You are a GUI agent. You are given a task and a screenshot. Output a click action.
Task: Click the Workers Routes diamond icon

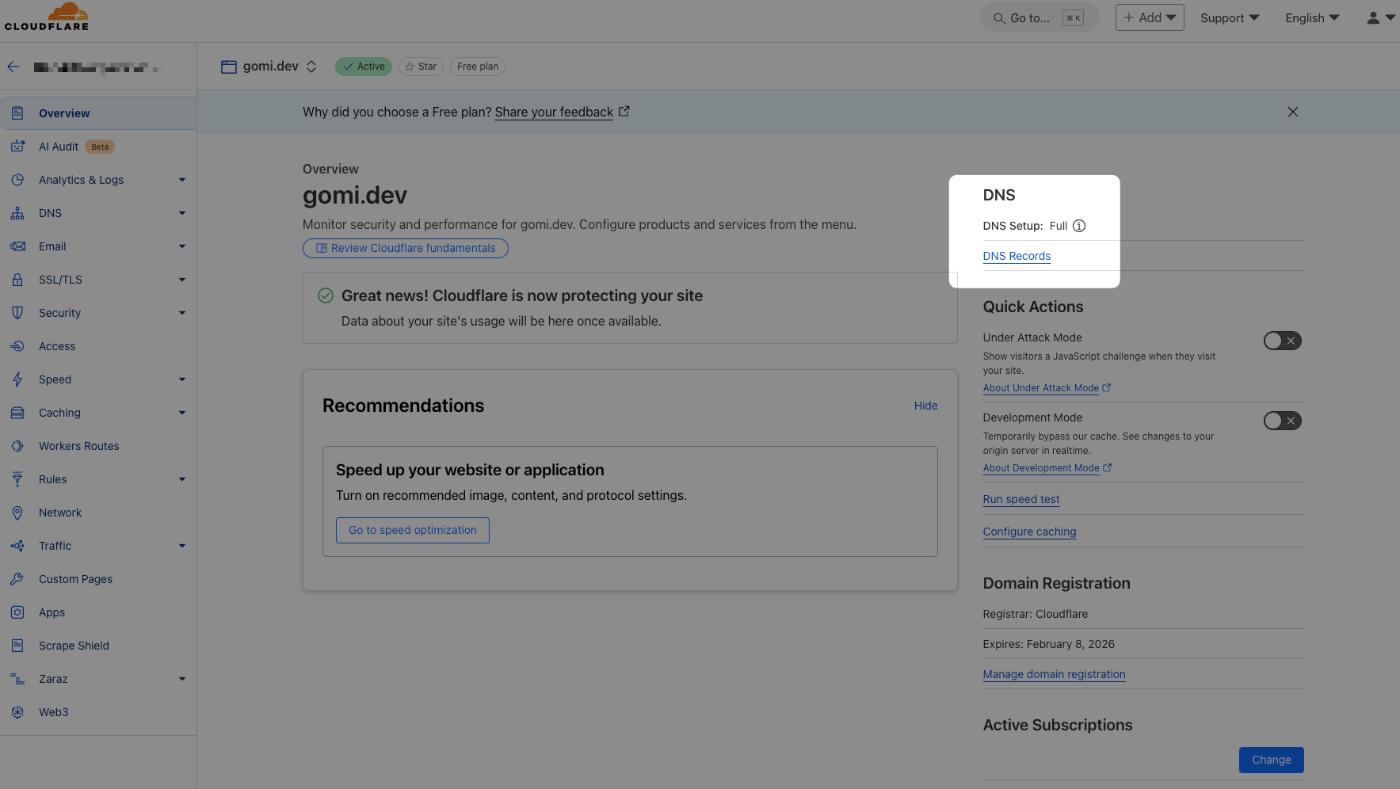click(17, 446)
